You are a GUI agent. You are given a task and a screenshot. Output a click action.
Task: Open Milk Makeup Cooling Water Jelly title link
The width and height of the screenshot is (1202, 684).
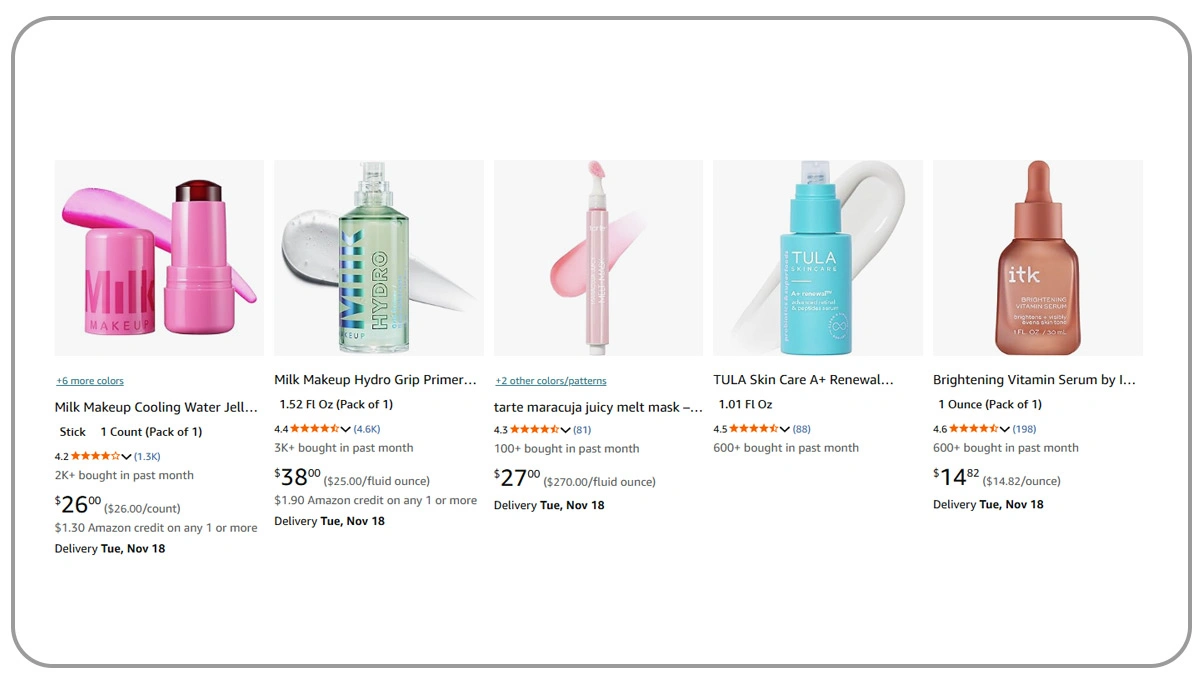[157, 407]
